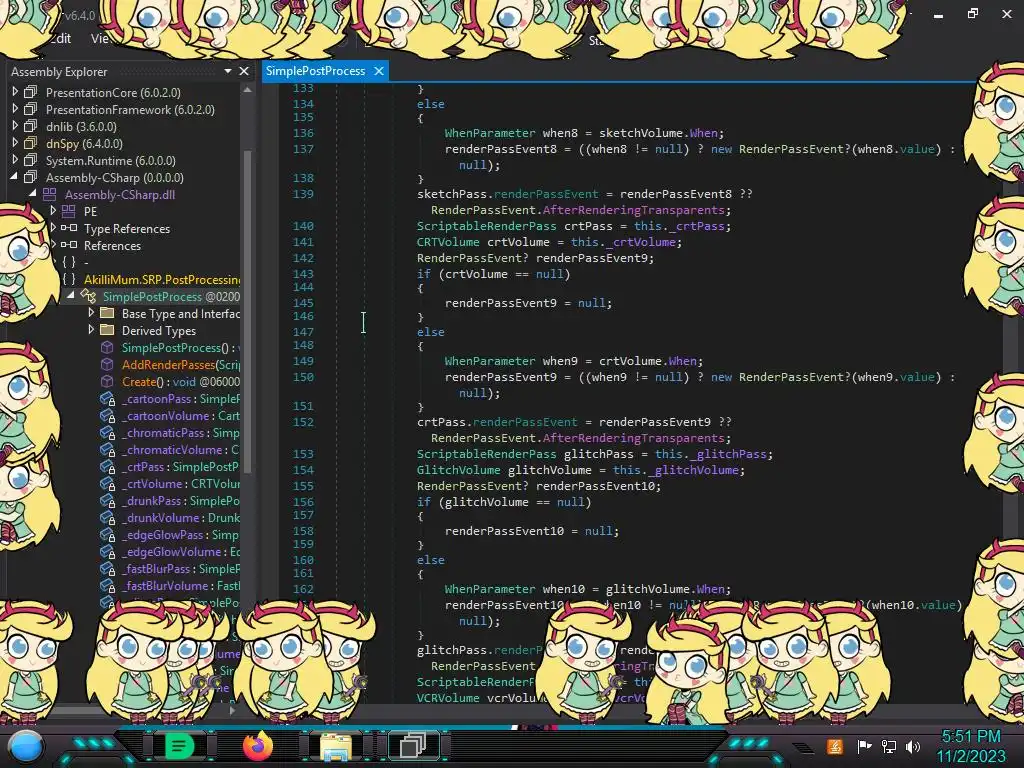
Task: Click the PresentationCore assembly icon
Action: 30,92
